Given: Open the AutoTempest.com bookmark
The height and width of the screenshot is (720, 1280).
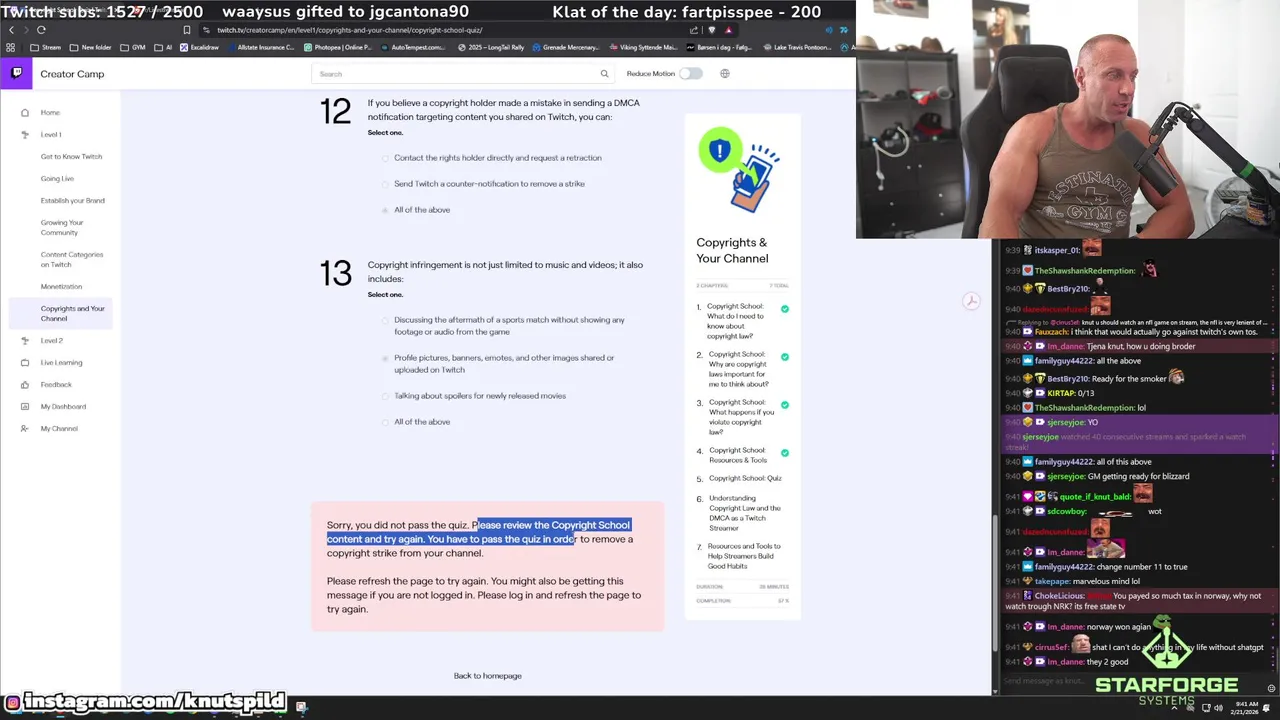Looking at the screenshot, I should pyautogui.click(x=412, y=47).
